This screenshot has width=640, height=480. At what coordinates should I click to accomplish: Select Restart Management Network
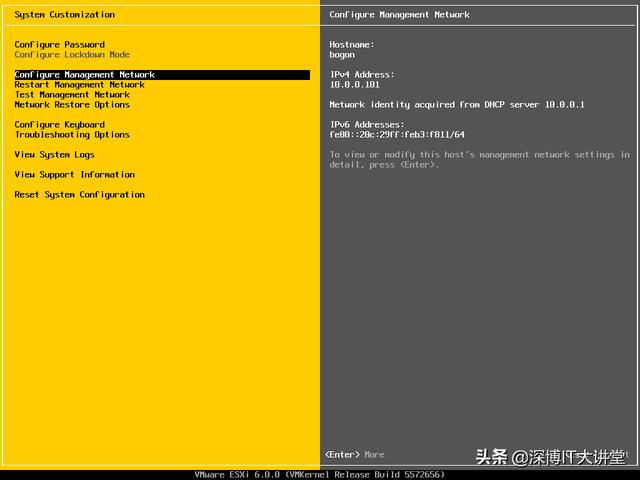click(79, 84)
